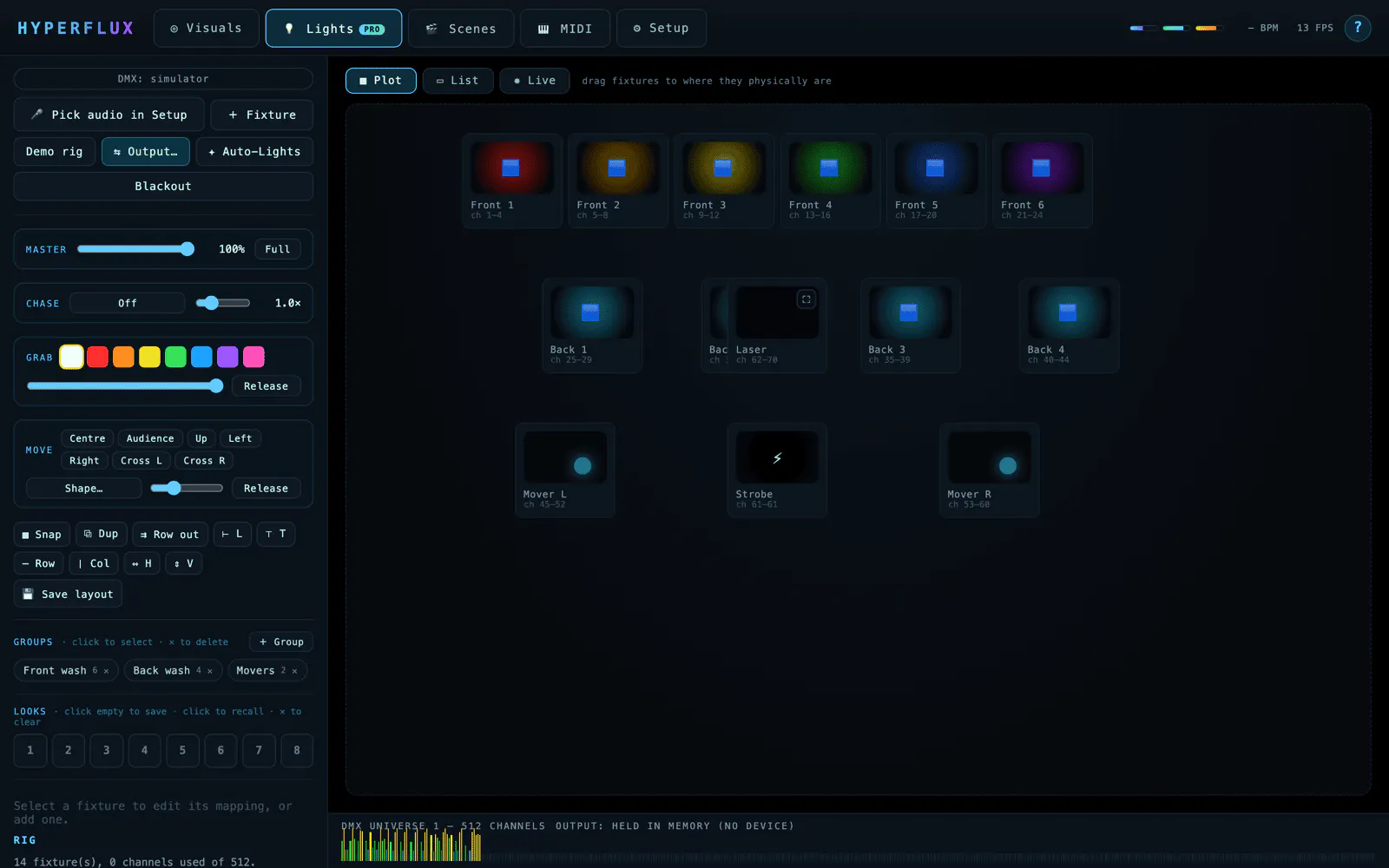Screen dimensions: 1389x868
Task: Switch to List view
Action: [458, 81]
